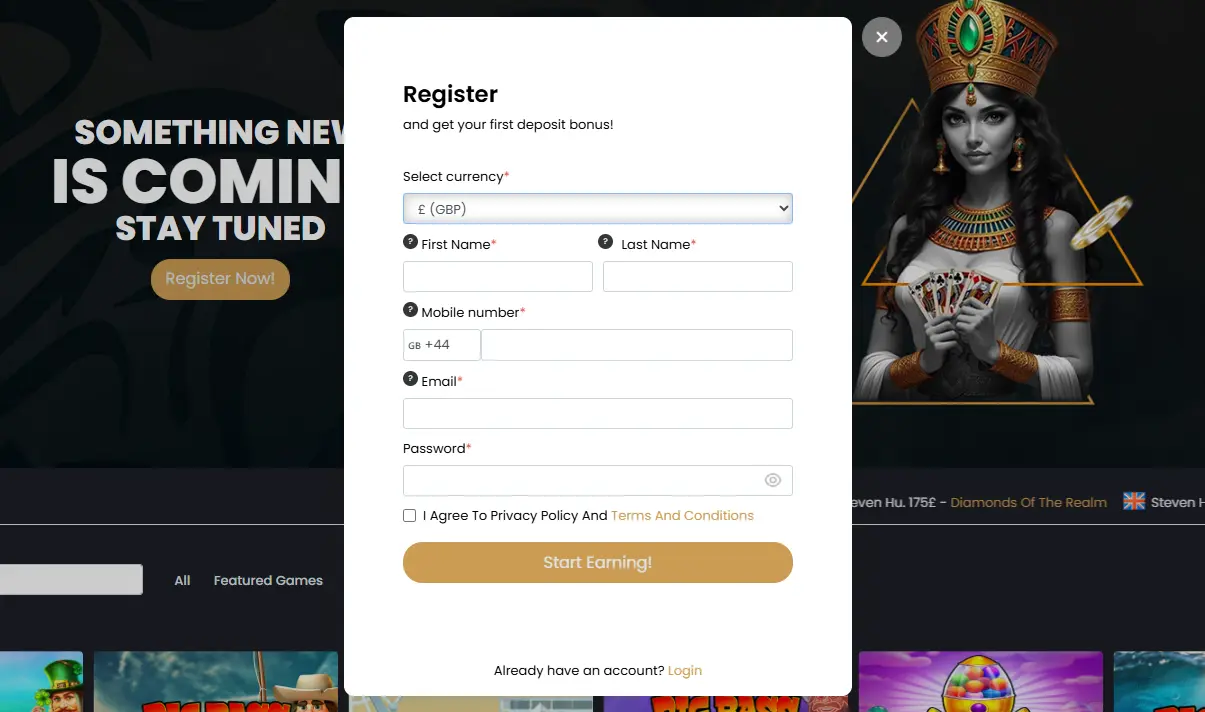Open the Terms And Conditions link
This screenshot has height=712, width=1205.
[x=682, y=516]
